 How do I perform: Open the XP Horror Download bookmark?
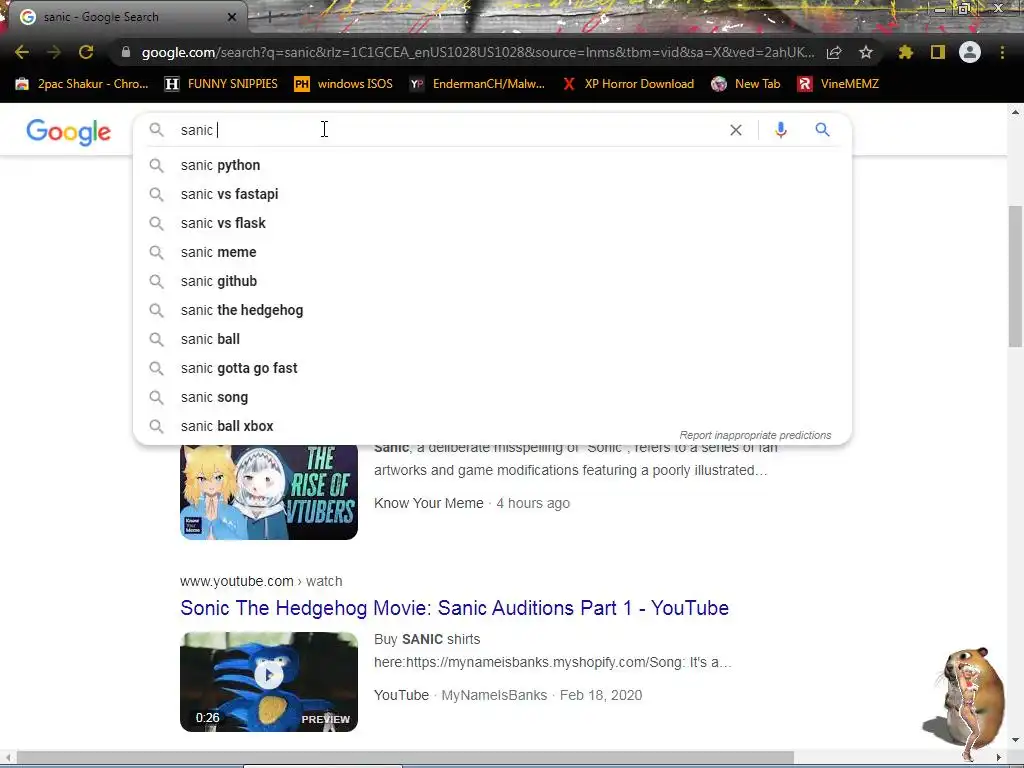coord(628,84)
